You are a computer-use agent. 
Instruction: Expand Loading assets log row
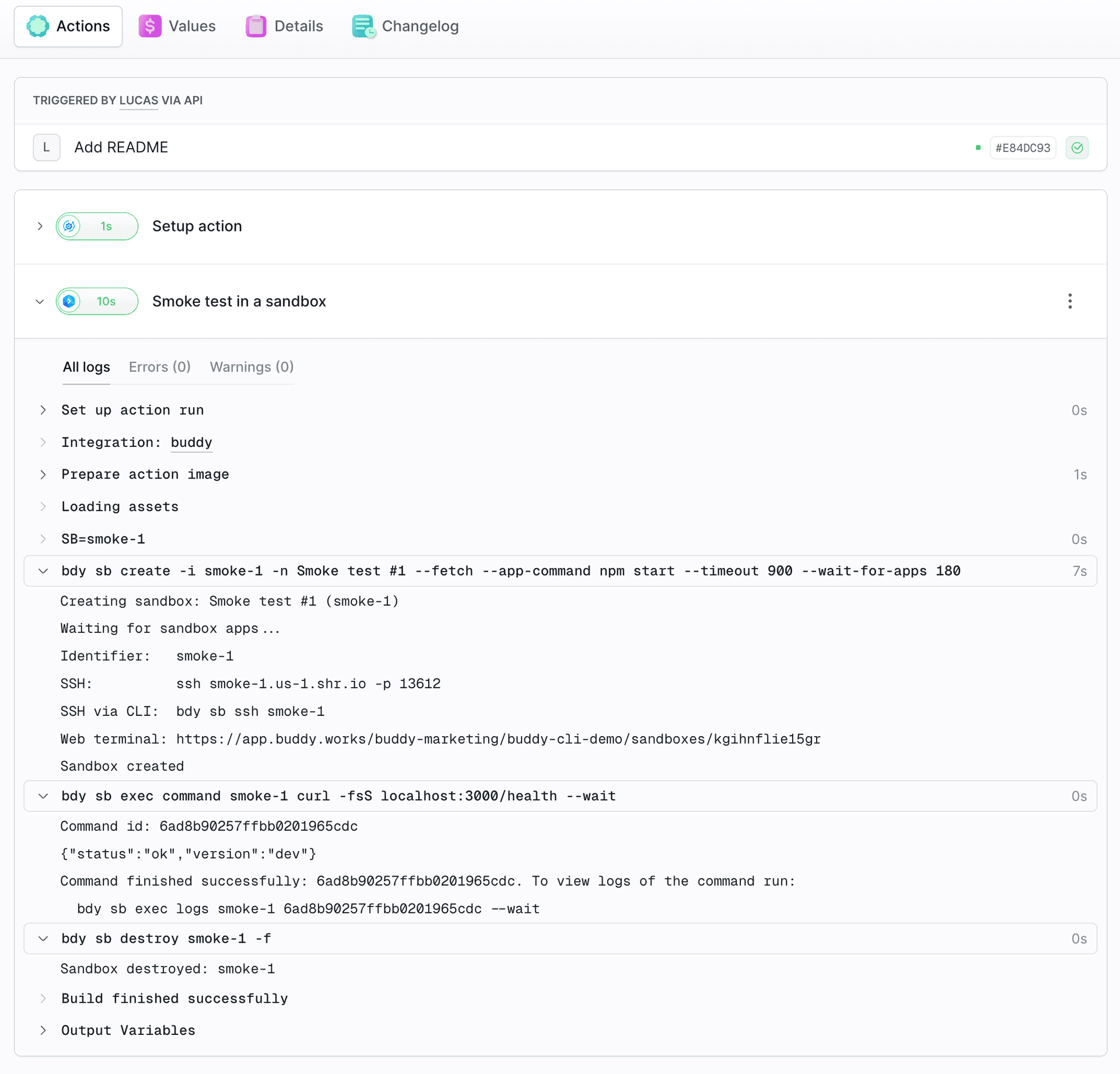[x=43, y=506]
